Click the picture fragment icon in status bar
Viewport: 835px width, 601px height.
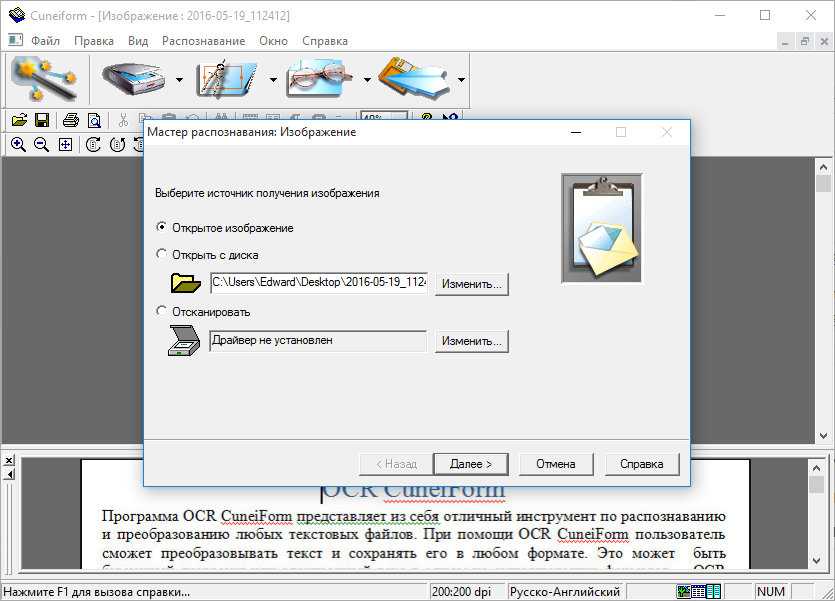[x=683, y=591]
